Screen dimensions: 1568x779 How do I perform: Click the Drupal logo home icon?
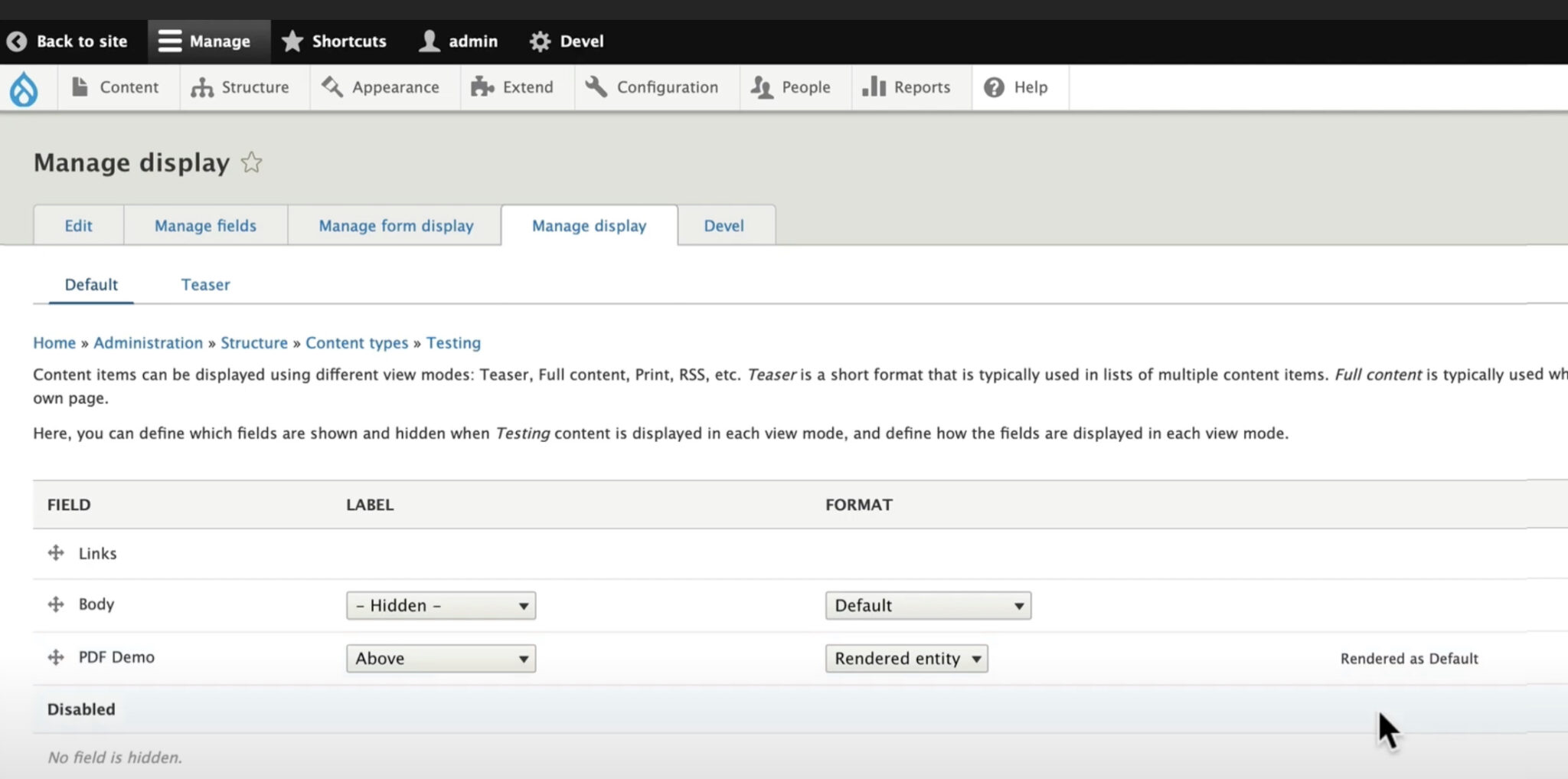(x=24, y=88)
